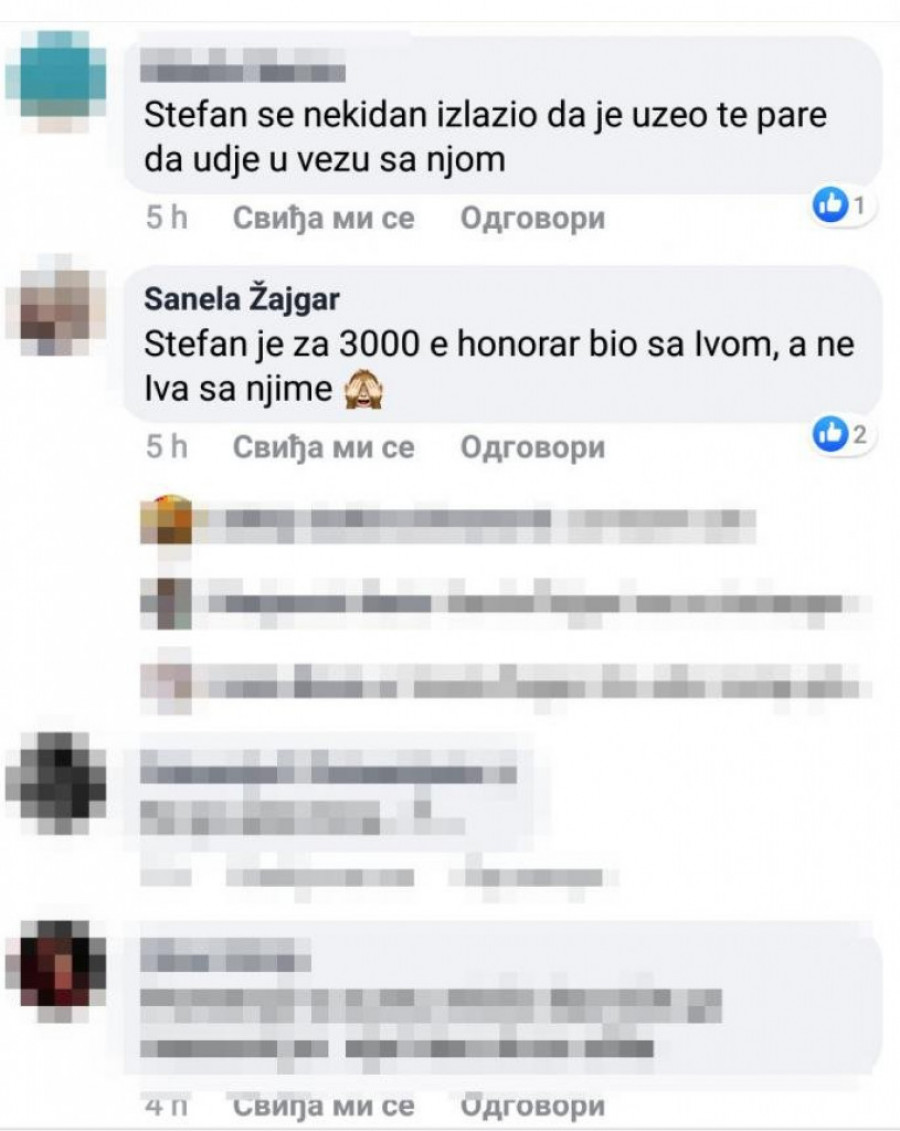Open Sanela Žajgar's profile picture

pyautogui.click(x=56, y=305)
